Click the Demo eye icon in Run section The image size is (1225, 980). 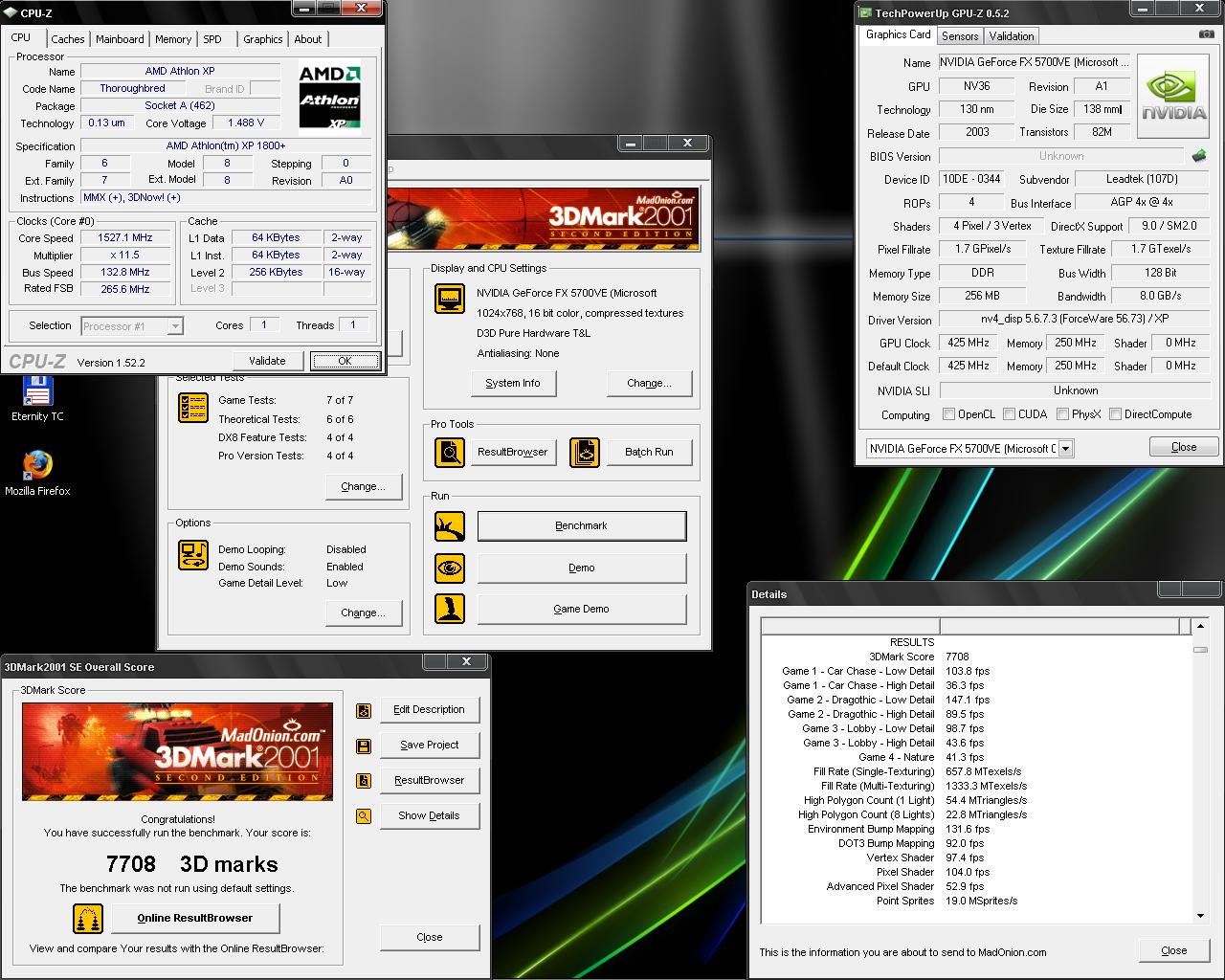450,568
